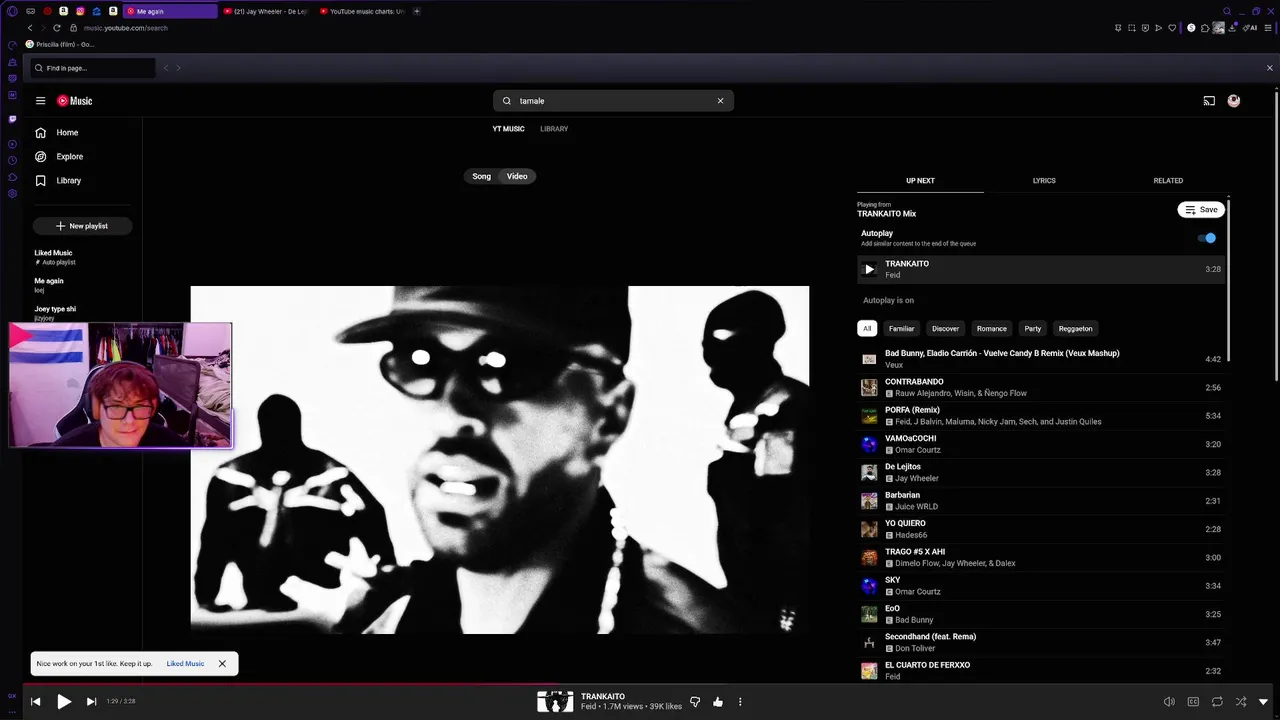Click the Find in page field

pyautogui.click(x=93, y=68)
